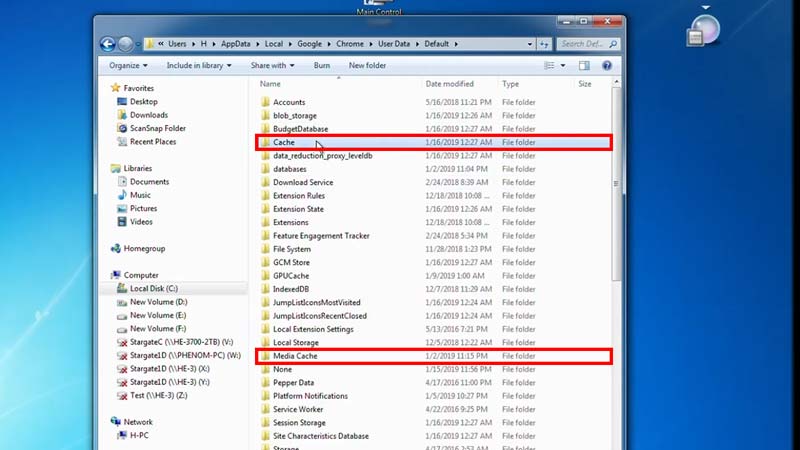Screen dimensions: 800x450
Task: Click the refresh button beside address bar
Action: pyautogui.click(x=544, y=44)
